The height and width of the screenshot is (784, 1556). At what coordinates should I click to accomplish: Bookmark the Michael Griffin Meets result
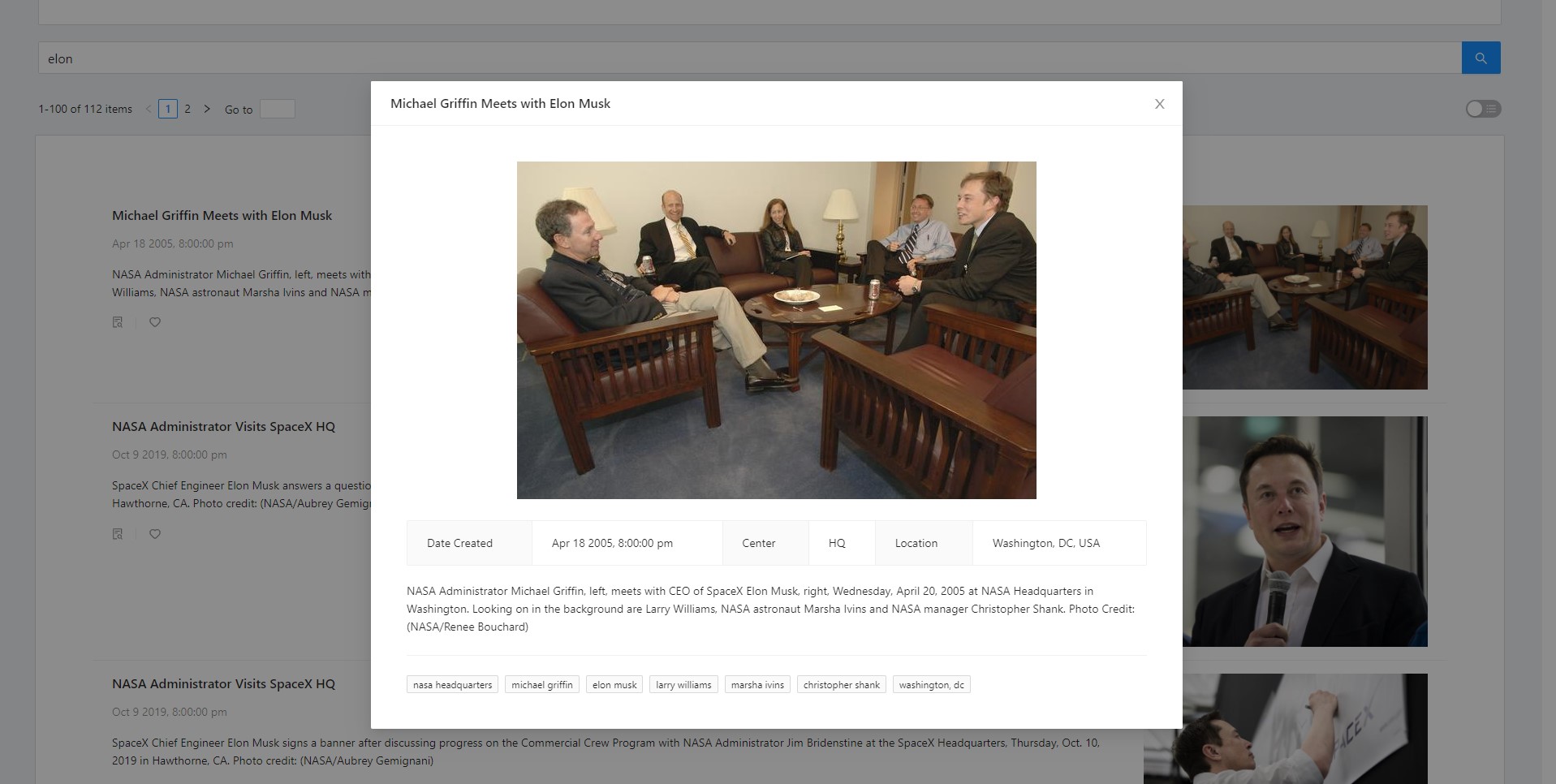click(118, 322)
